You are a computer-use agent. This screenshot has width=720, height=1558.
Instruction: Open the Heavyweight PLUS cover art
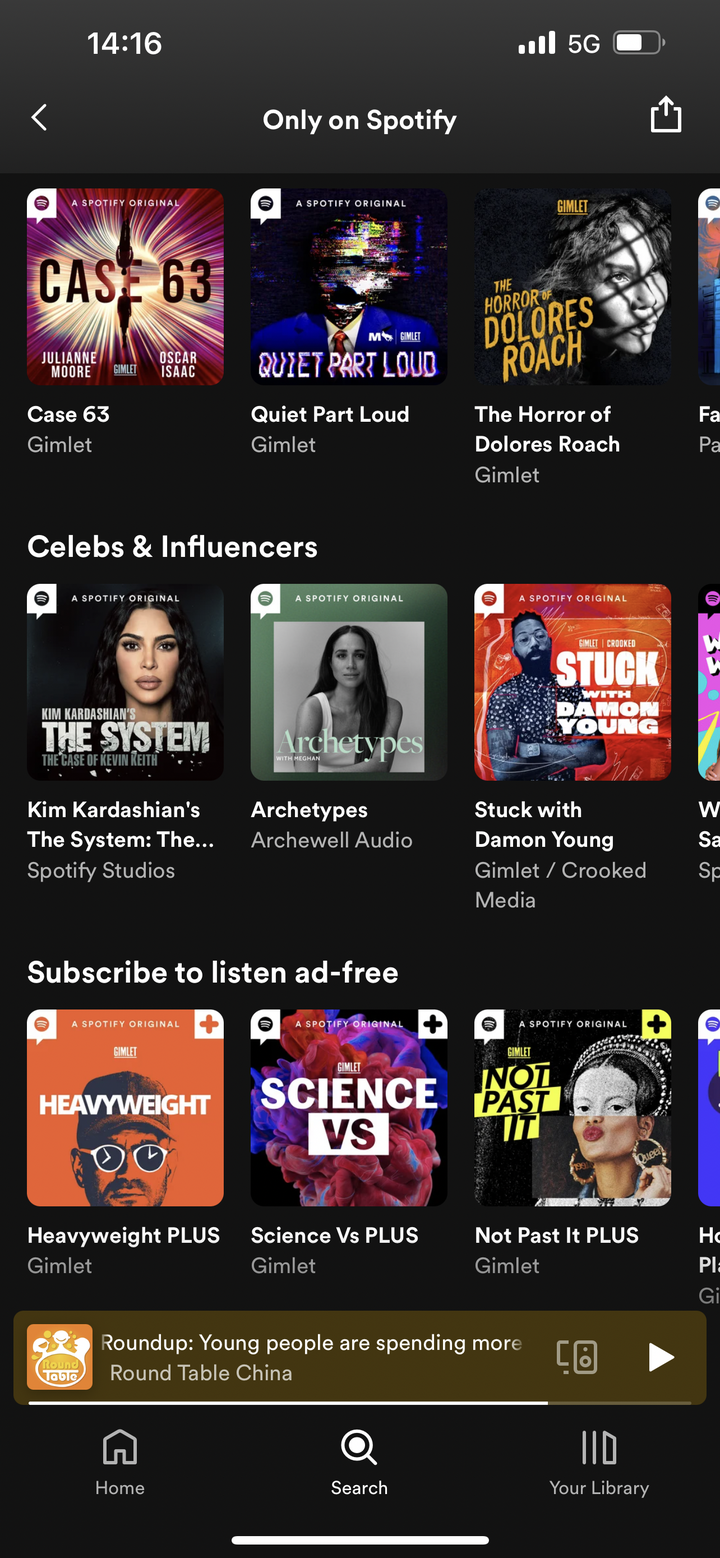[125, 1108]
